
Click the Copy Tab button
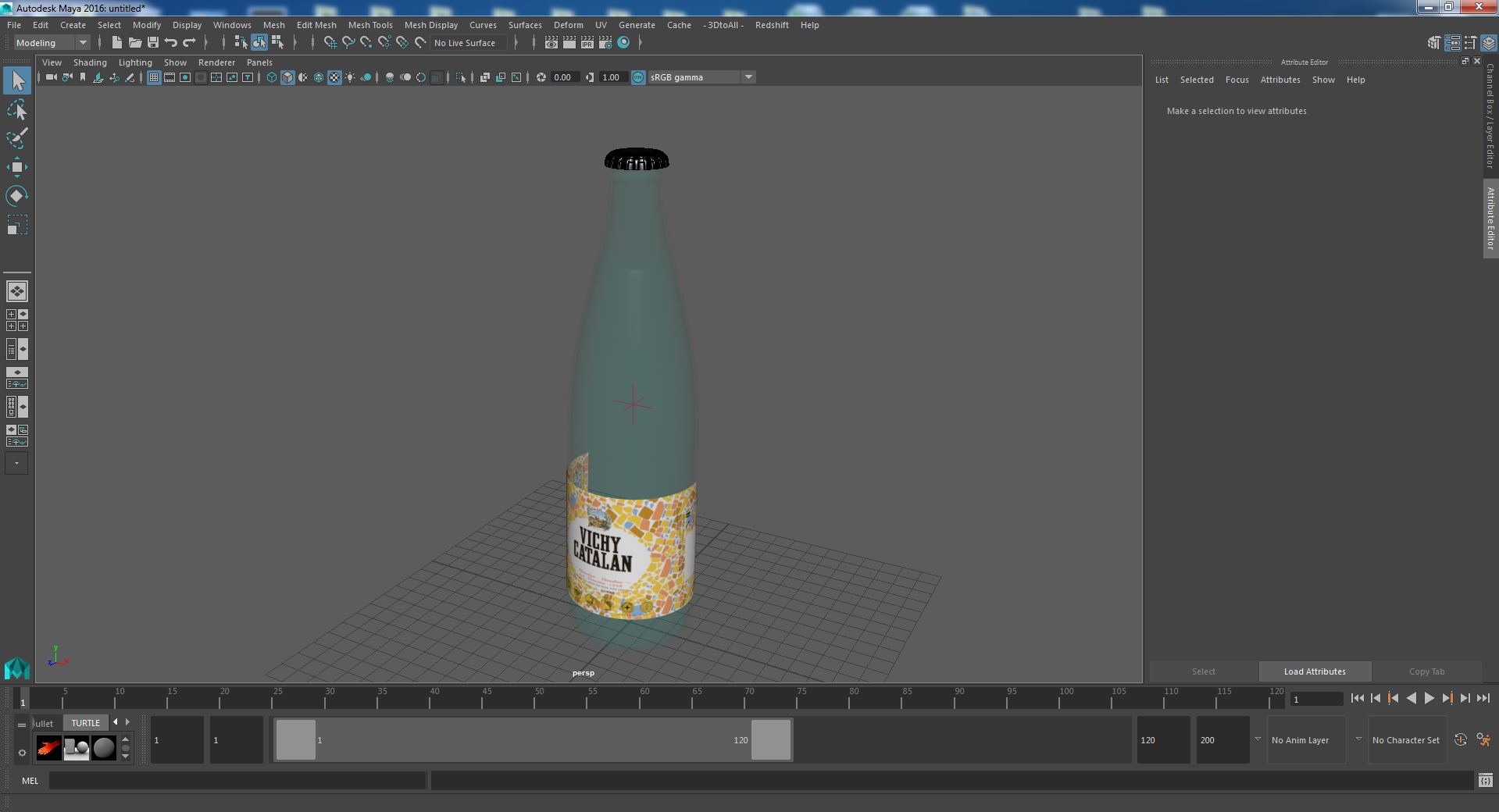click(x=1426, y=671)
